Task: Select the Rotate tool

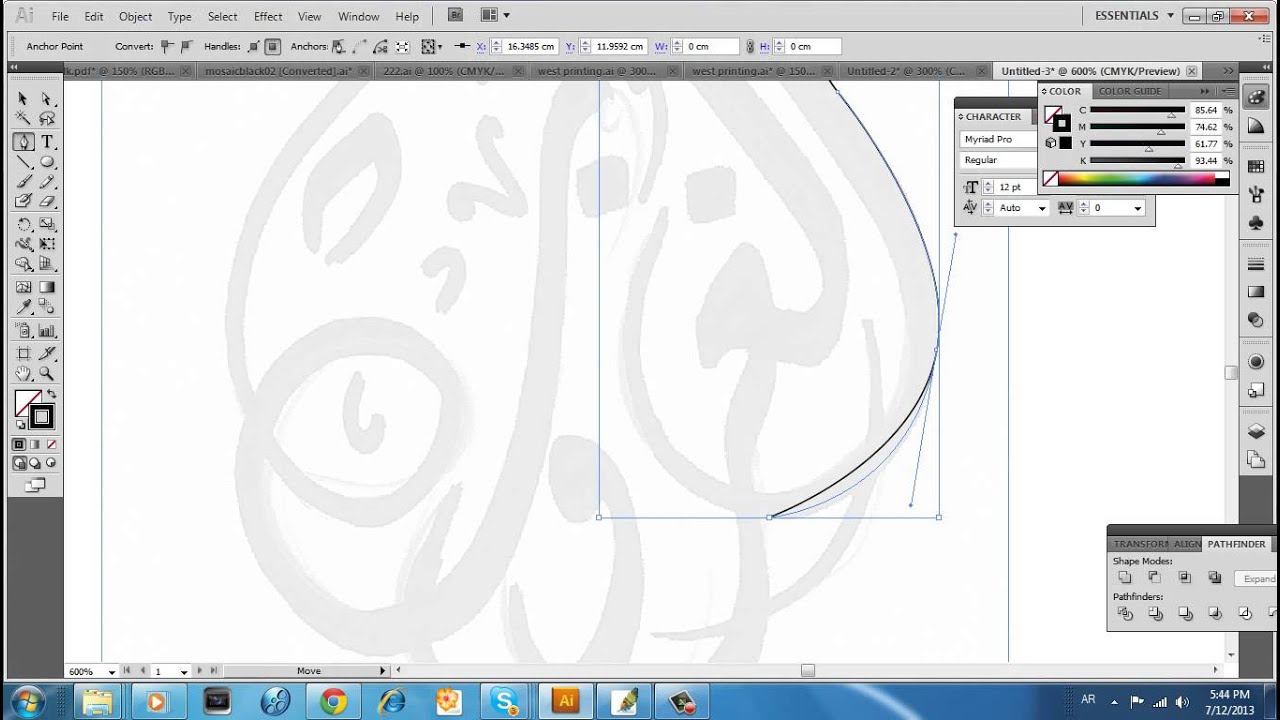Action: coord(23,225)
